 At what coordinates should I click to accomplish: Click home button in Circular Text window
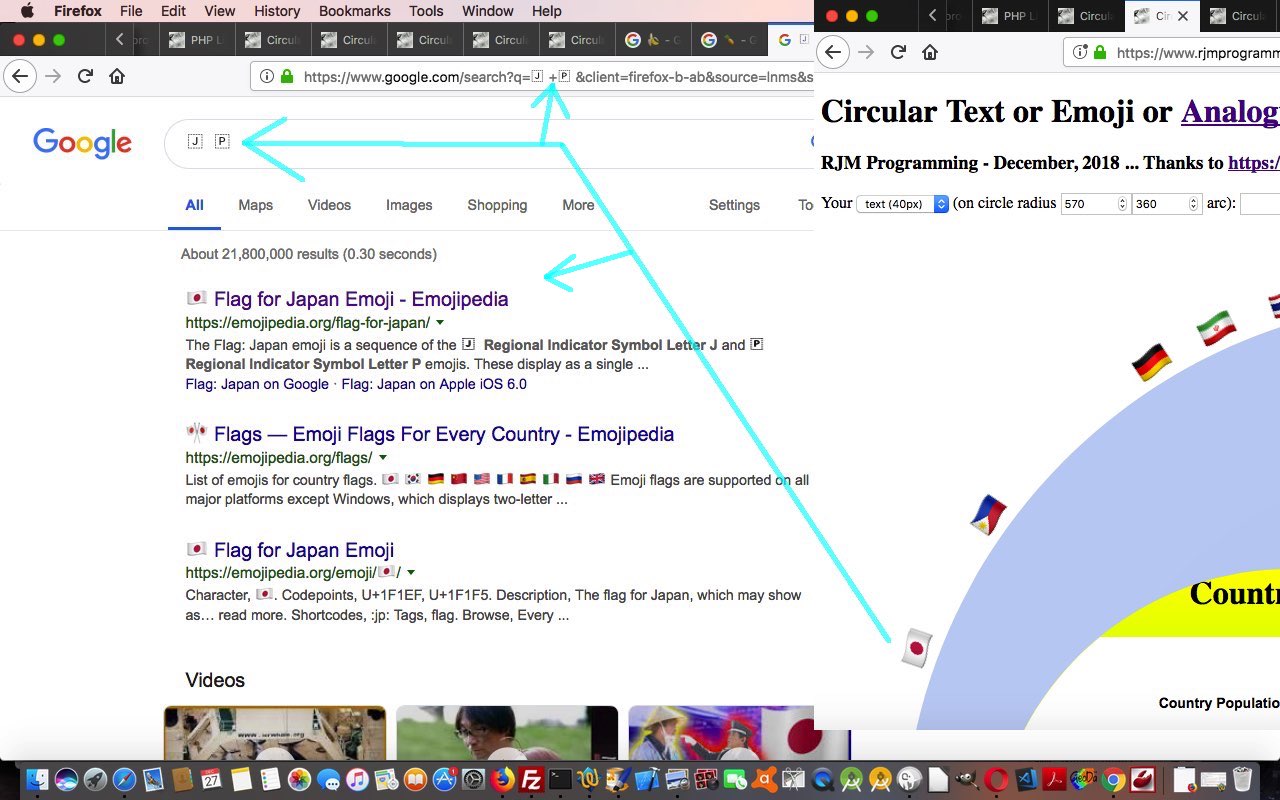pyautogui.click(x=930, y=52)
